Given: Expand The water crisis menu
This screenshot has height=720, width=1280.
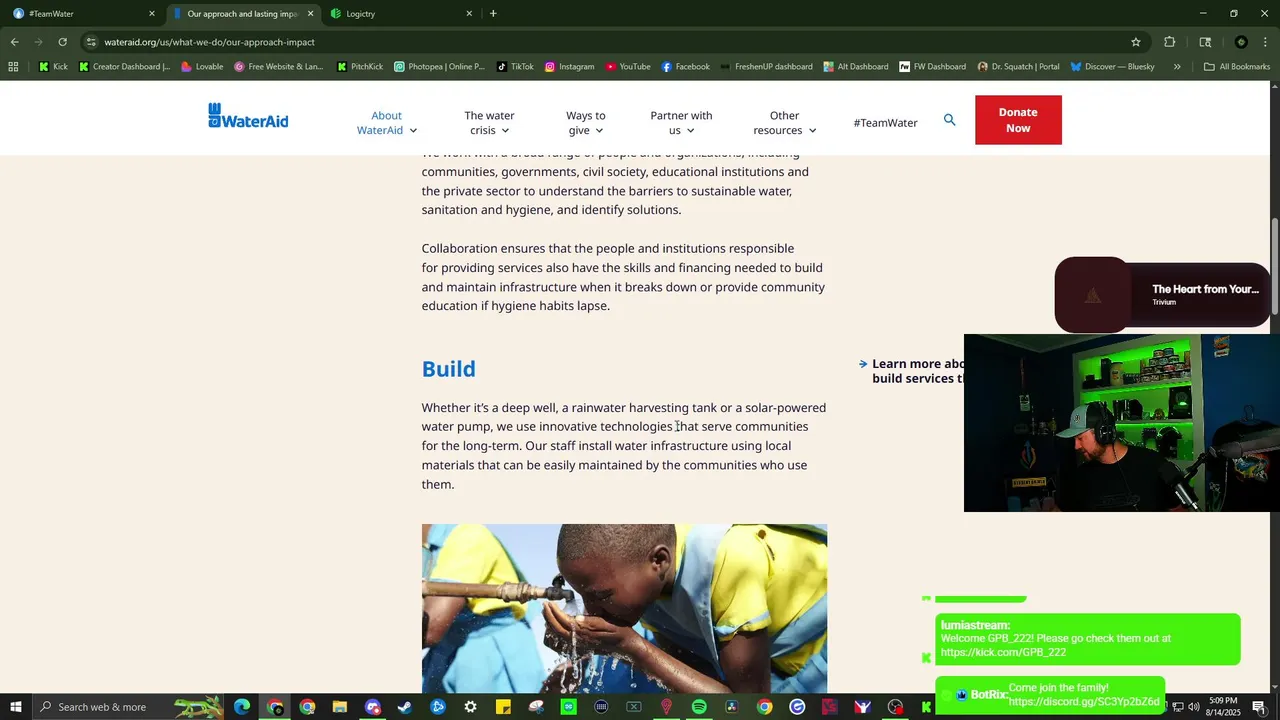Looking at the screenshot, I should point(489,123).
